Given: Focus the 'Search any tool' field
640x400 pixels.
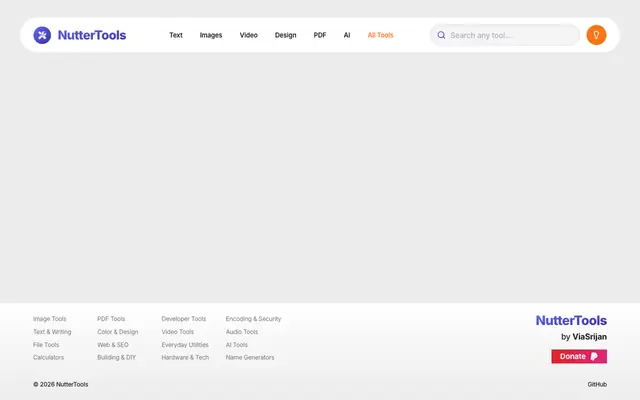Looking at the screenshot, I should click(505, 35).
